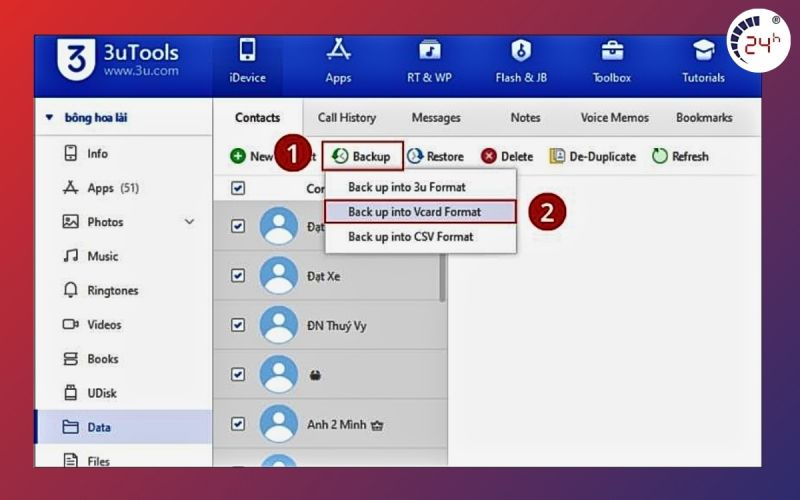The image size is (800, 500).
Task: Switch to the Bookmarks tab
Action: pyautogui.click(x=704, y=117)
